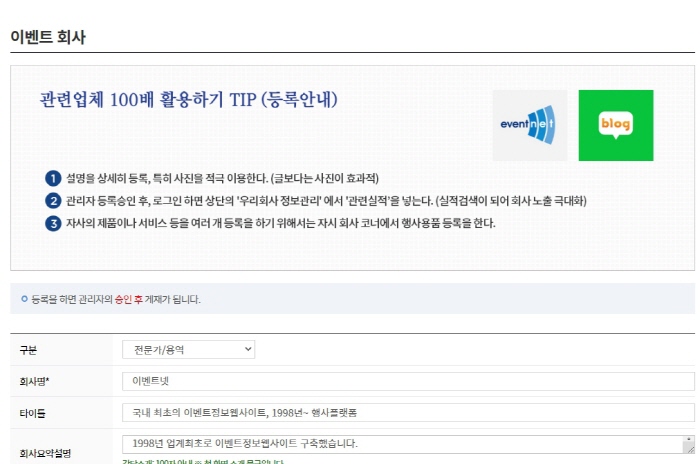Click the 타이틀 row label
This screenshot has height=464, width=700.
point(32,413)
